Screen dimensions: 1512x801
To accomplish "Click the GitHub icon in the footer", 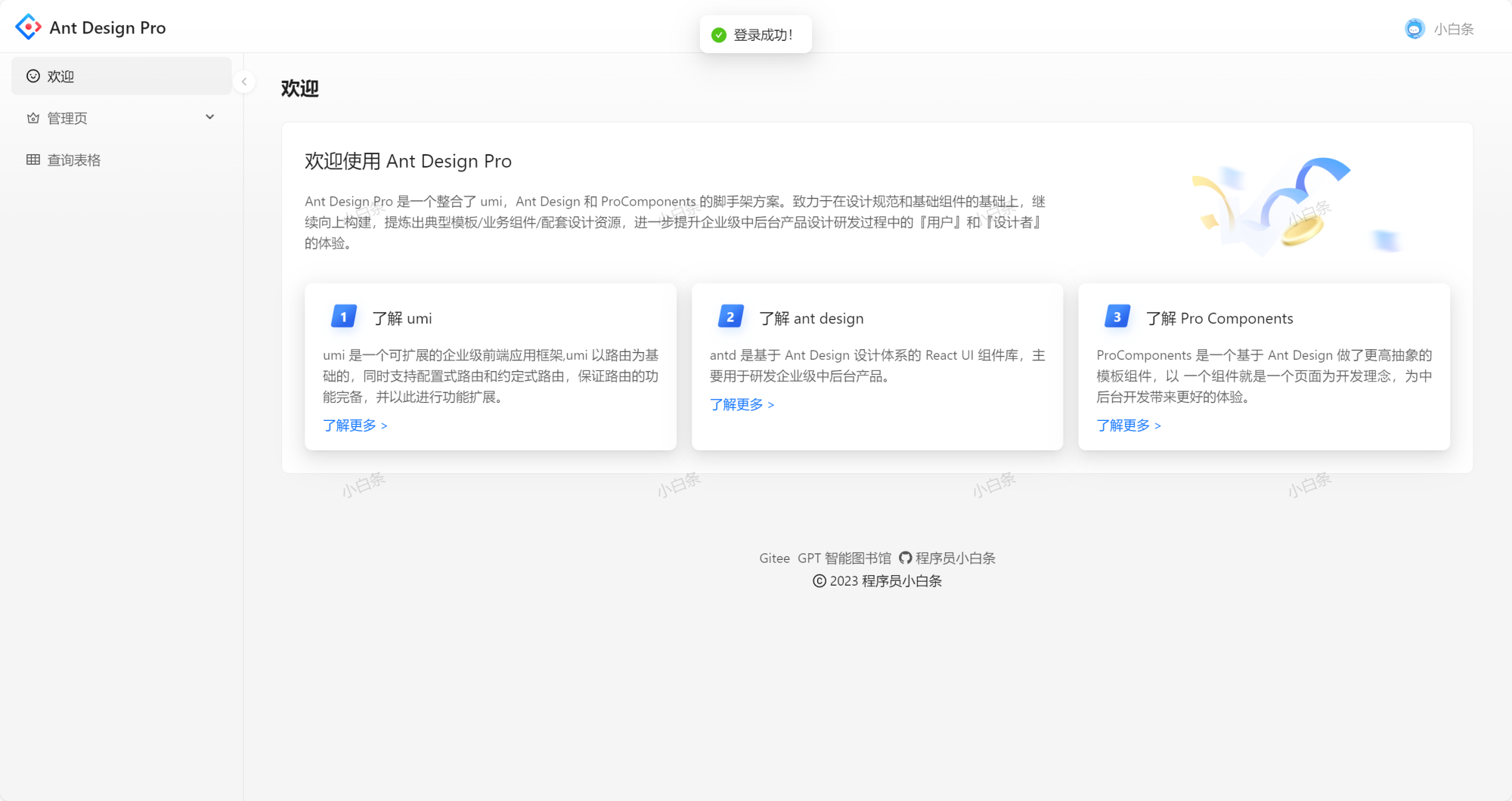I will point(905,558).
